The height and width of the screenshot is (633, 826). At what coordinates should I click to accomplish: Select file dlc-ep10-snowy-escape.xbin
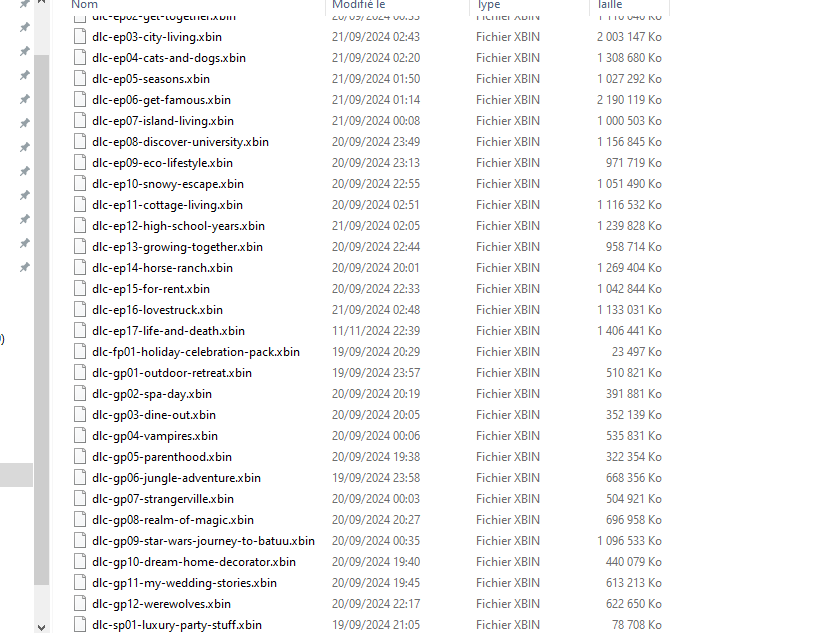click(x=168, y=184)
